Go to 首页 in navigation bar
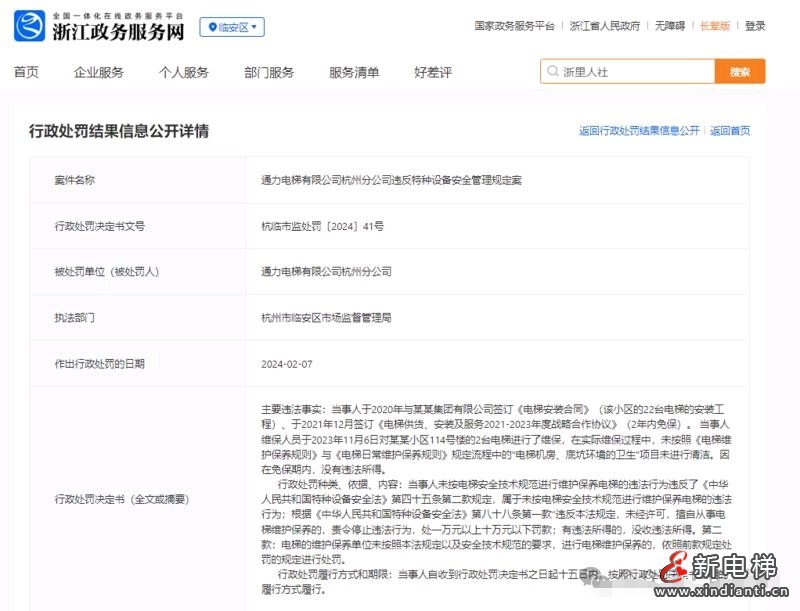 point(26,72)
